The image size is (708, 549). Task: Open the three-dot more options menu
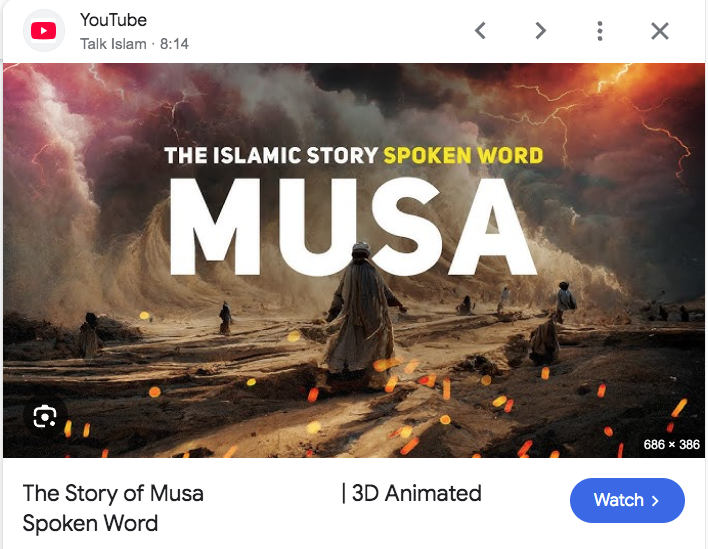point(600,31)
